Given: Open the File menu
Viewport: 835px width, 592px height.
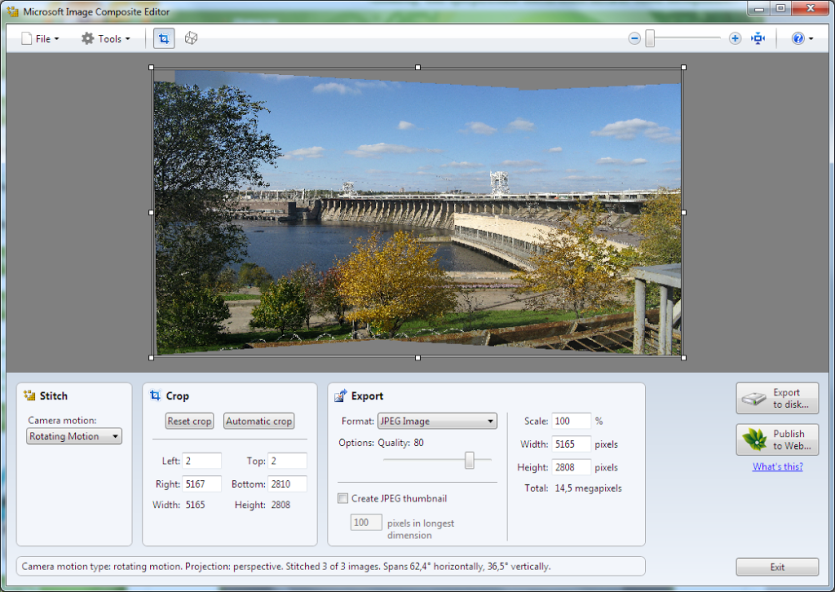Looking at the screenshot, I should click(40, 39).
